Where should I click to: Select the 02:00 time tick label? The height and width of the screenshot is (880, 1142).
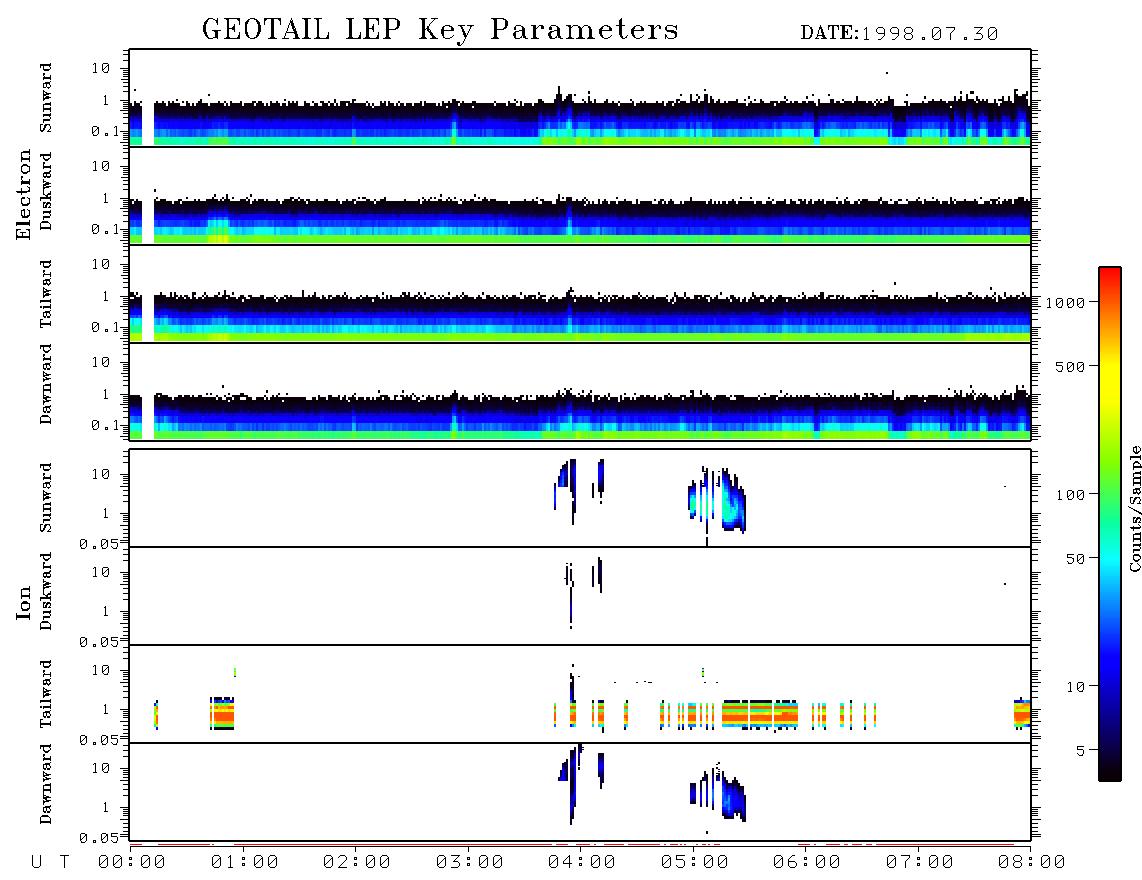click(357, 863)
